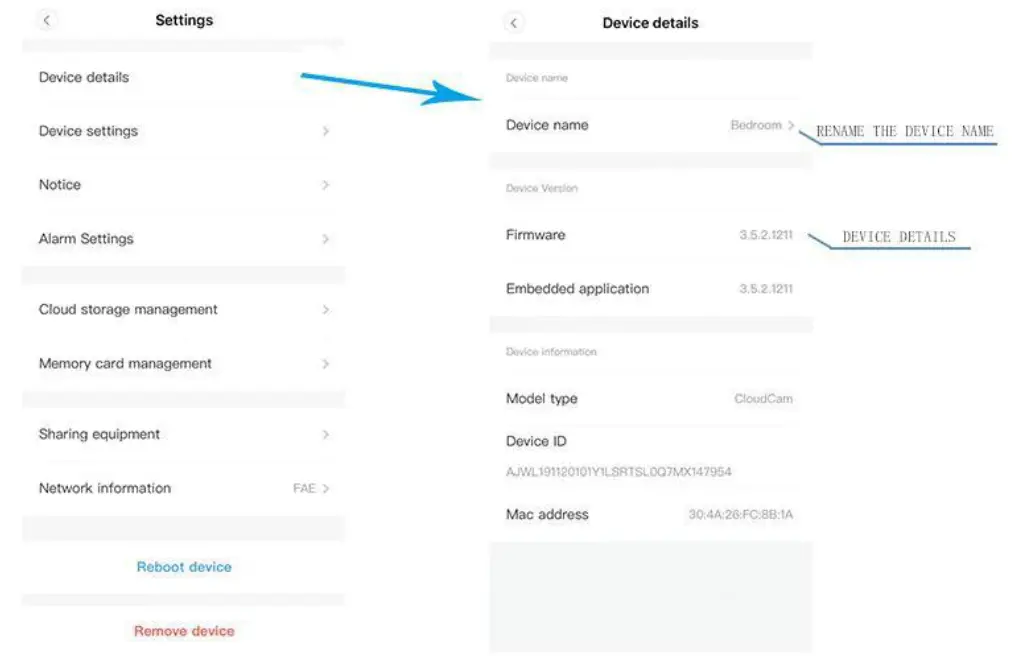This screenshot has height=656, width=1017.
Task: Click the Reboot device link
Action: (x=184, y=567)
